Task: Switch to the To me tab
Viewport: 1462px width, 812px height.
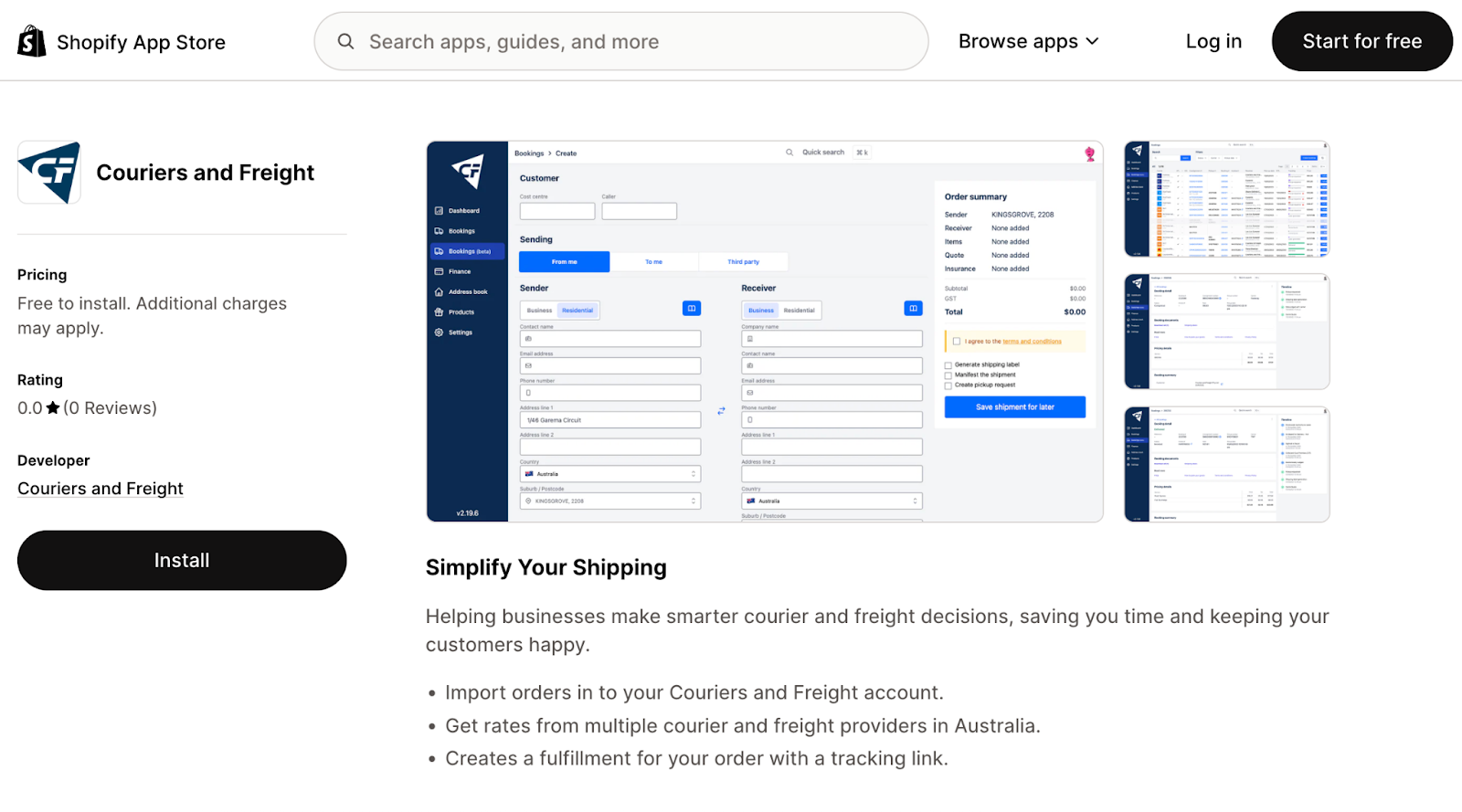Action: (x=653, y=262)
